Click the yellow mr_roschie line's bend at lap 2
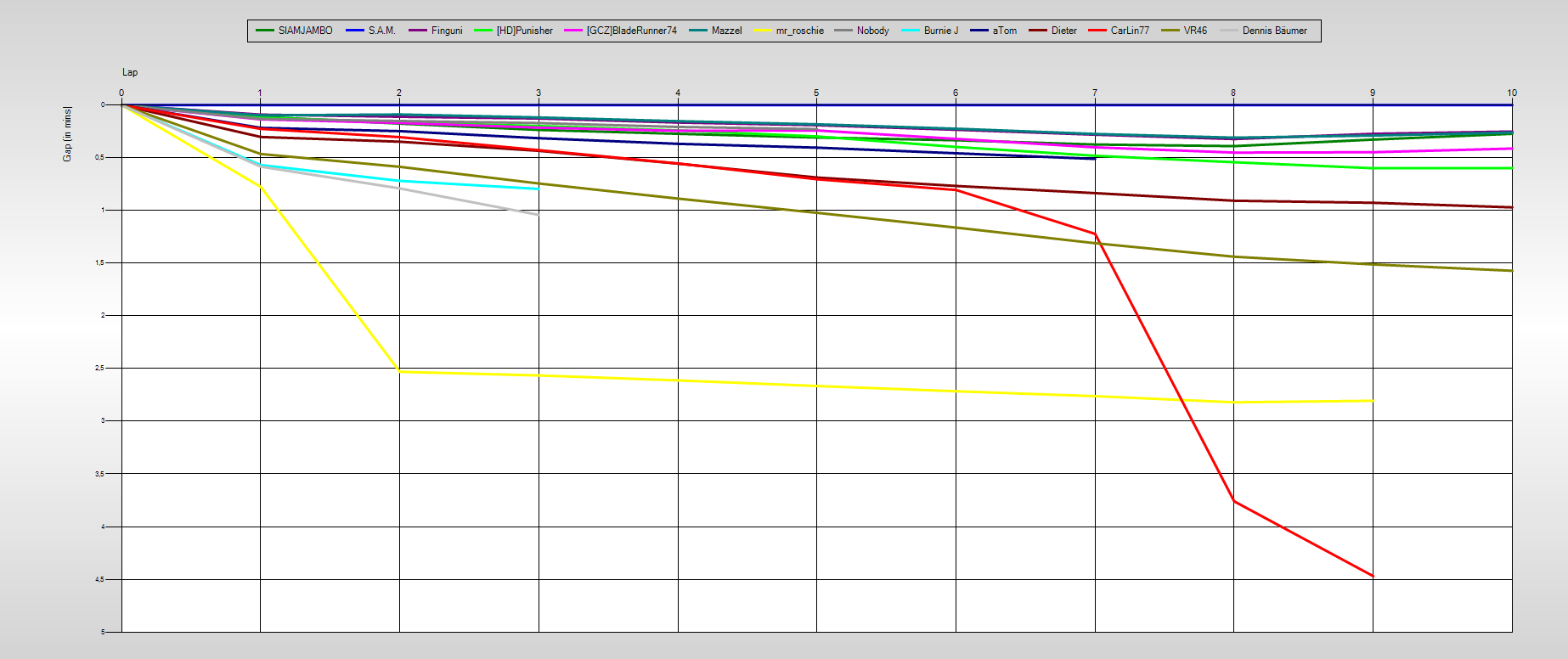This screenshot has height=659, width=1568. pos(399,371)
